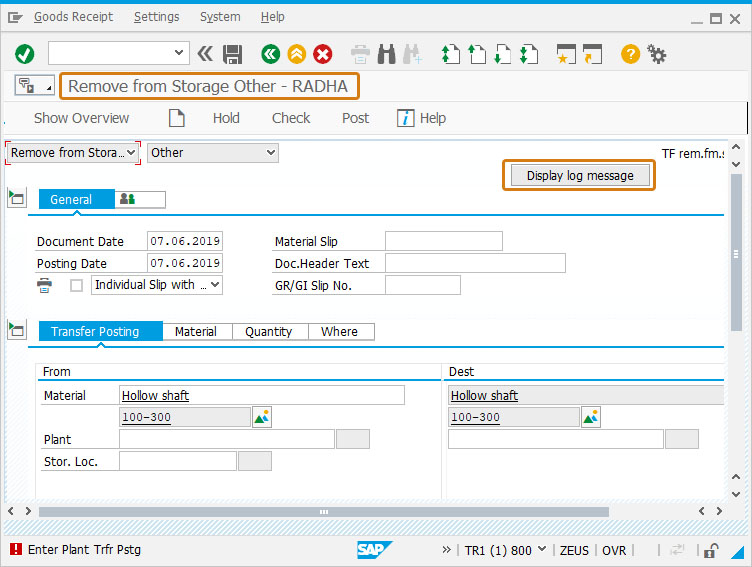Viewport: 752px width, 567px height.
Task: Click the red Cancel X icon
Action: click(x=323, y=54)
